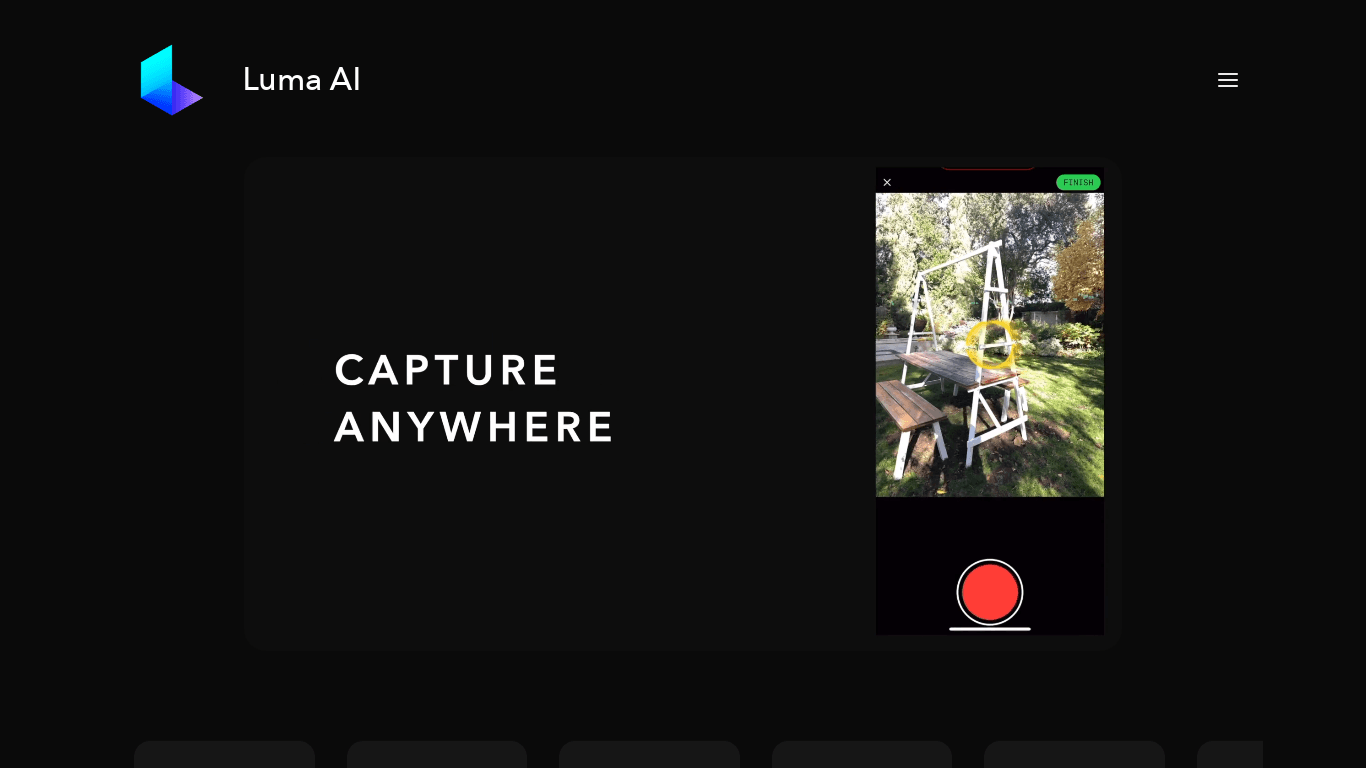Tap the red record button
This screenshot has width=1366, height=768.
(990, 592)
